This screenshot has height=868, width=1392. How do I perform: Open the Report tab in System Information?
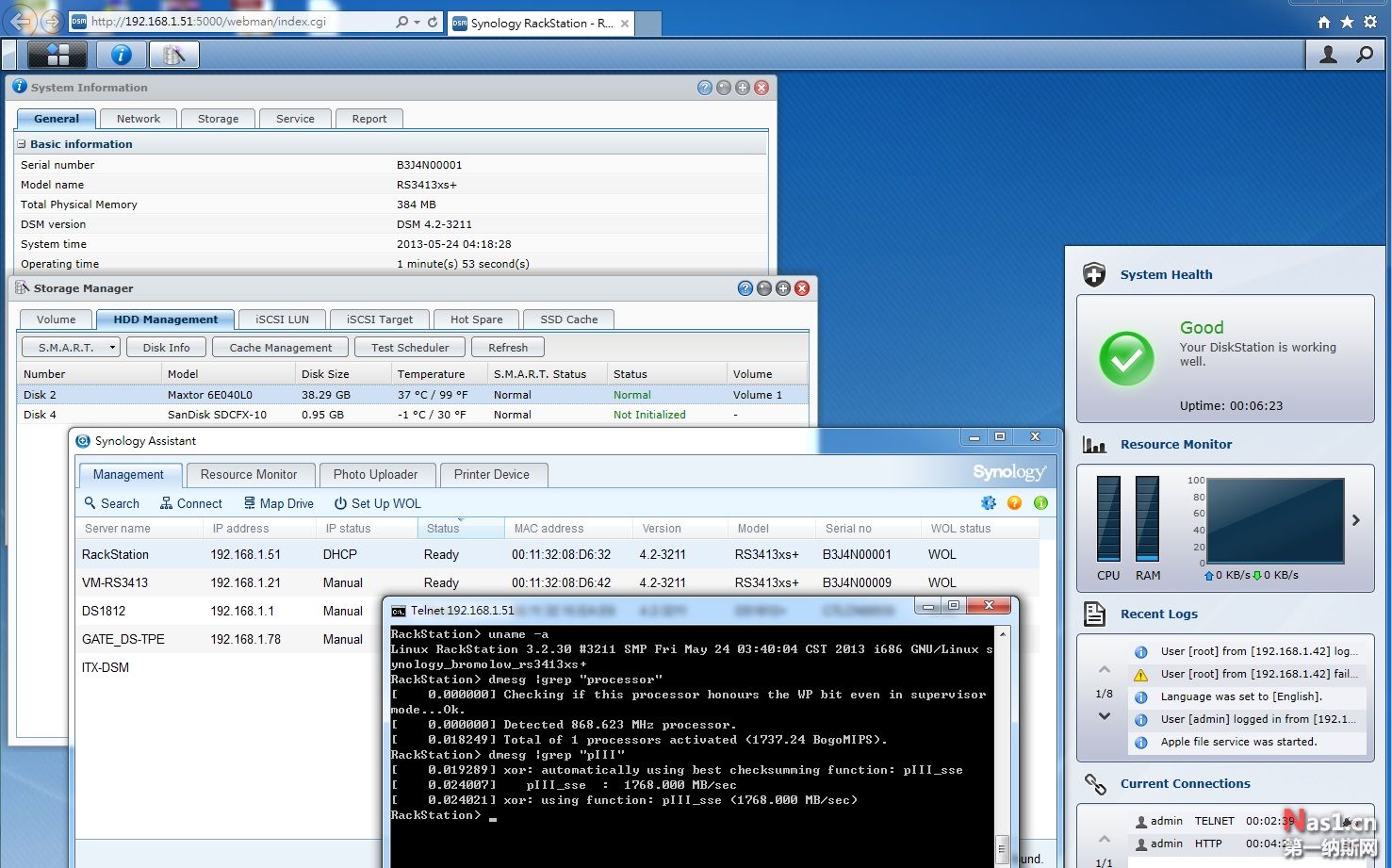[369, 119]
